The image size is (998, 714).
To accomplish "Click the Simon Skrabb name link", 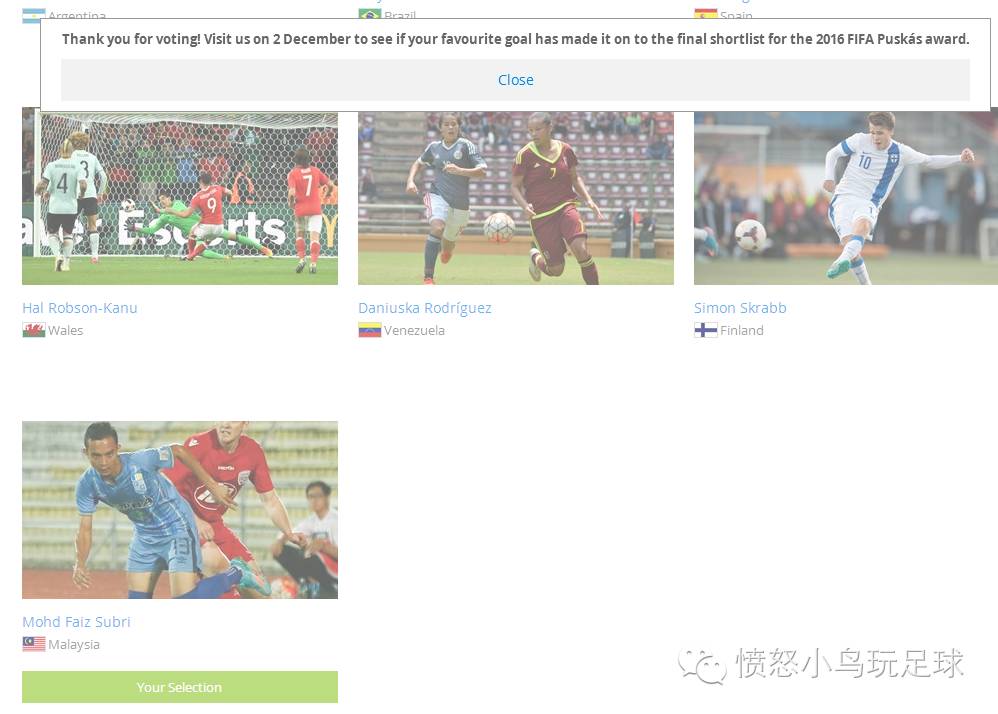I will (740, 308).
